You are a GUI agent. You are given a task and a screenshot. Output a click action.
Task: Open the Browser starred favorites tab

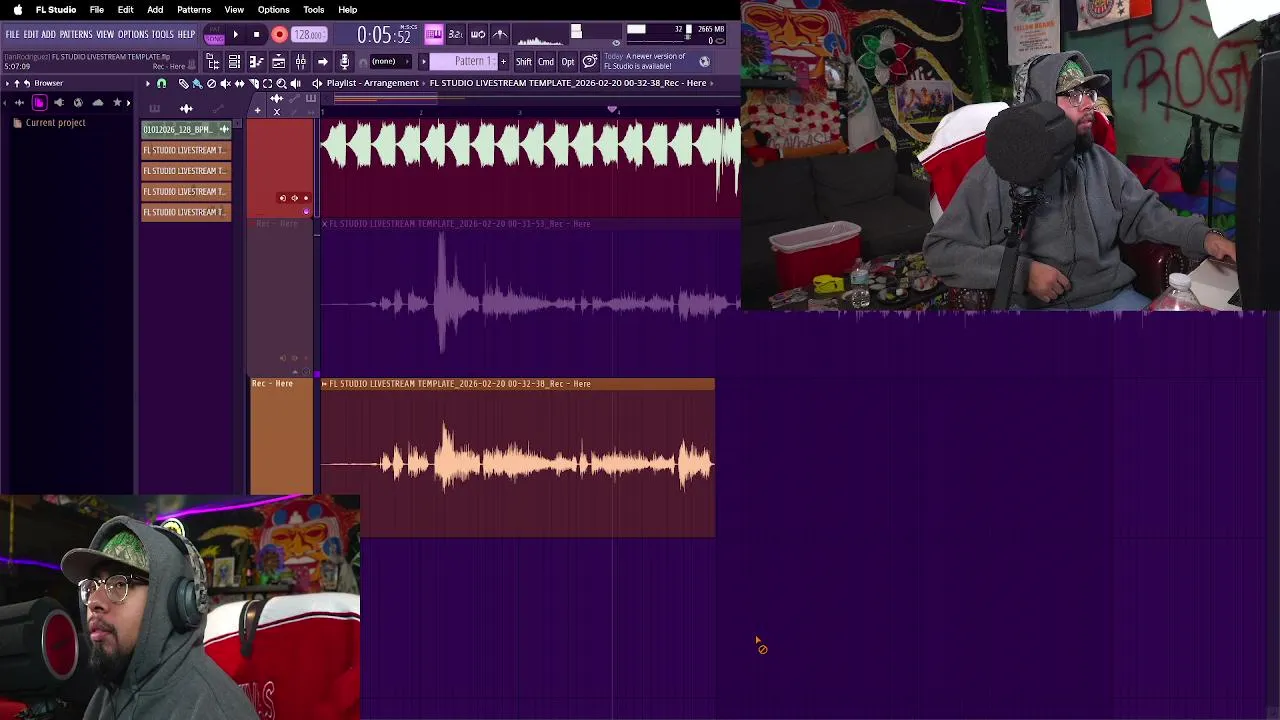[x=117, y=102]
